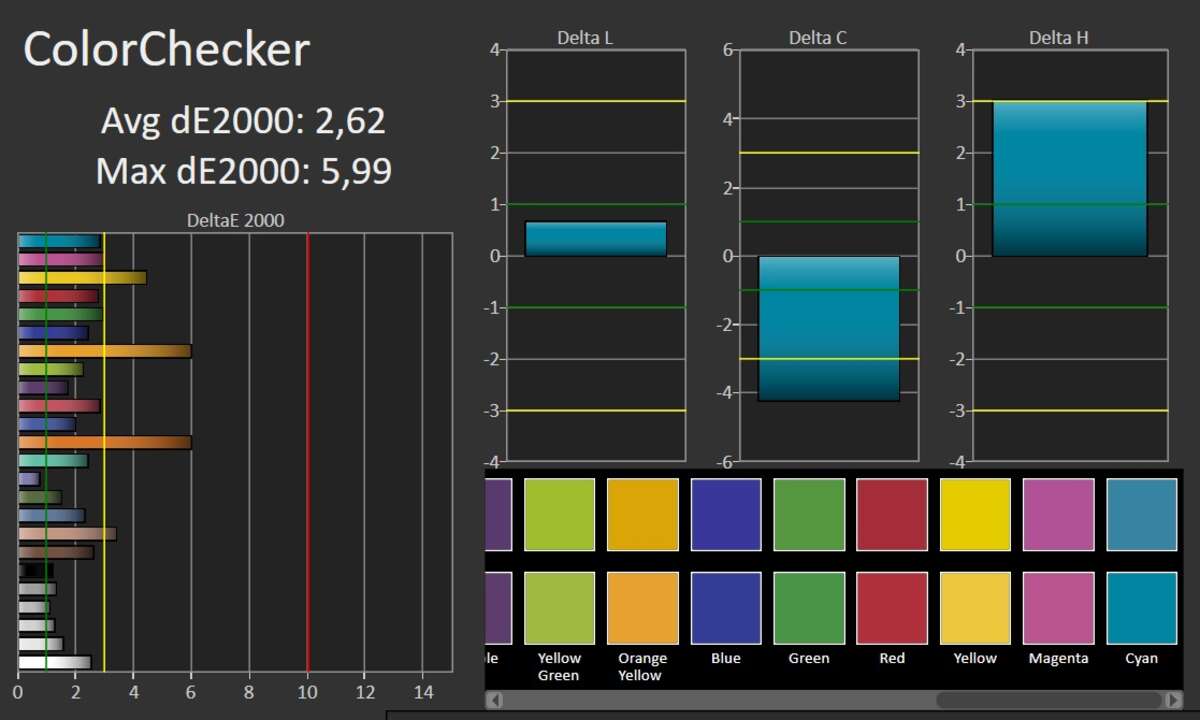Screen dimensions: 1200x720
Task: Select the magenta bar in the DeltaE 2000 chart
Action: [x=61, y=259]
